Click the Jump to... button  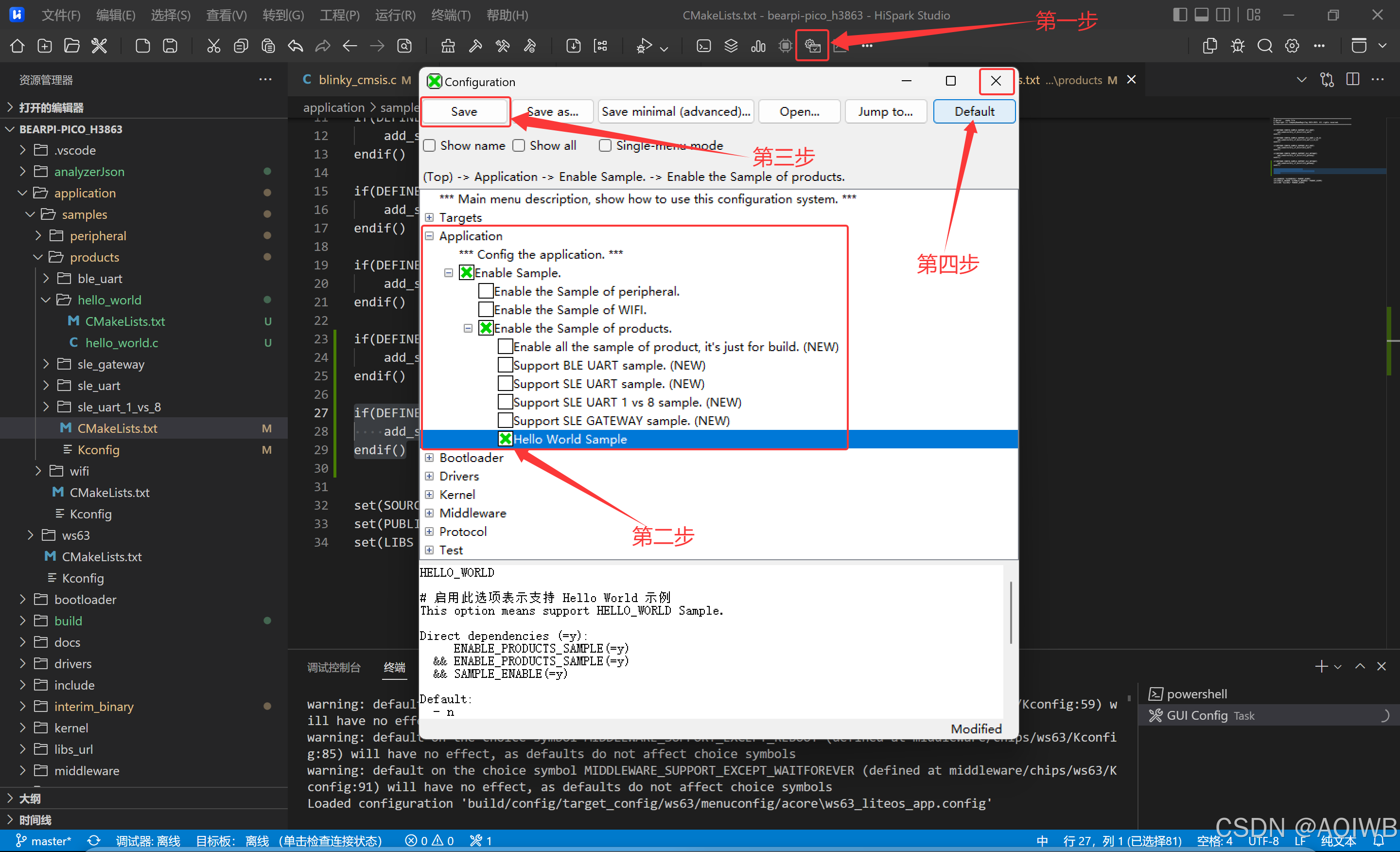point(885,112)
